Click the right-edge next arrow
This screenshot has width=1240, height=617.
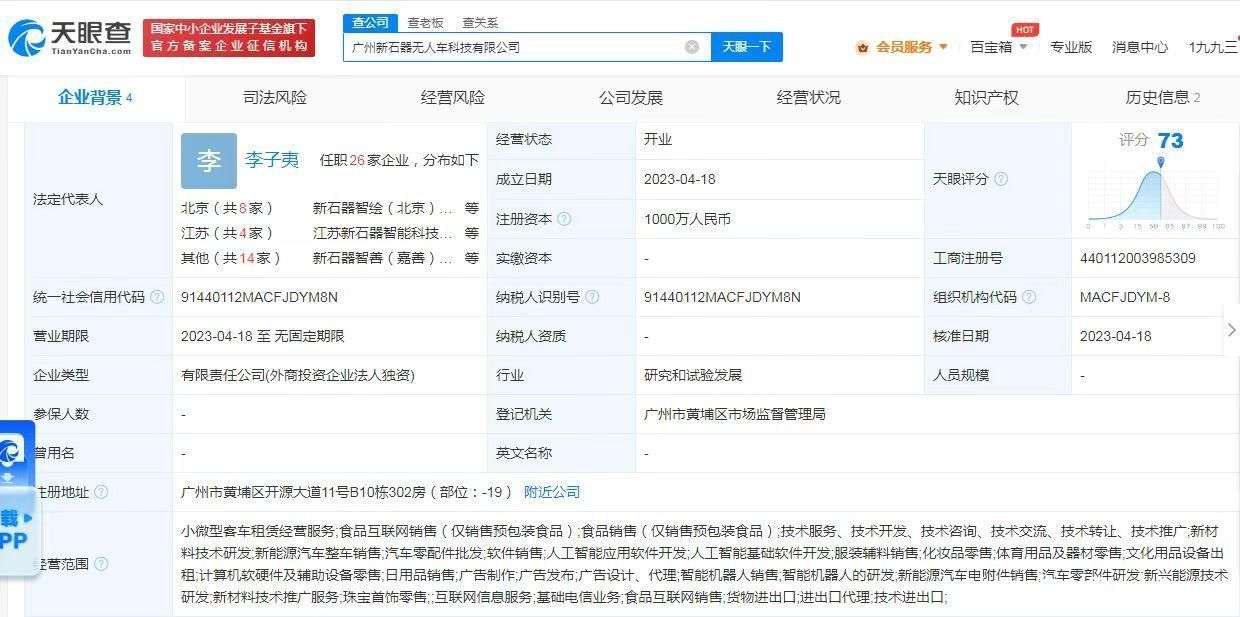point(1231,330)
